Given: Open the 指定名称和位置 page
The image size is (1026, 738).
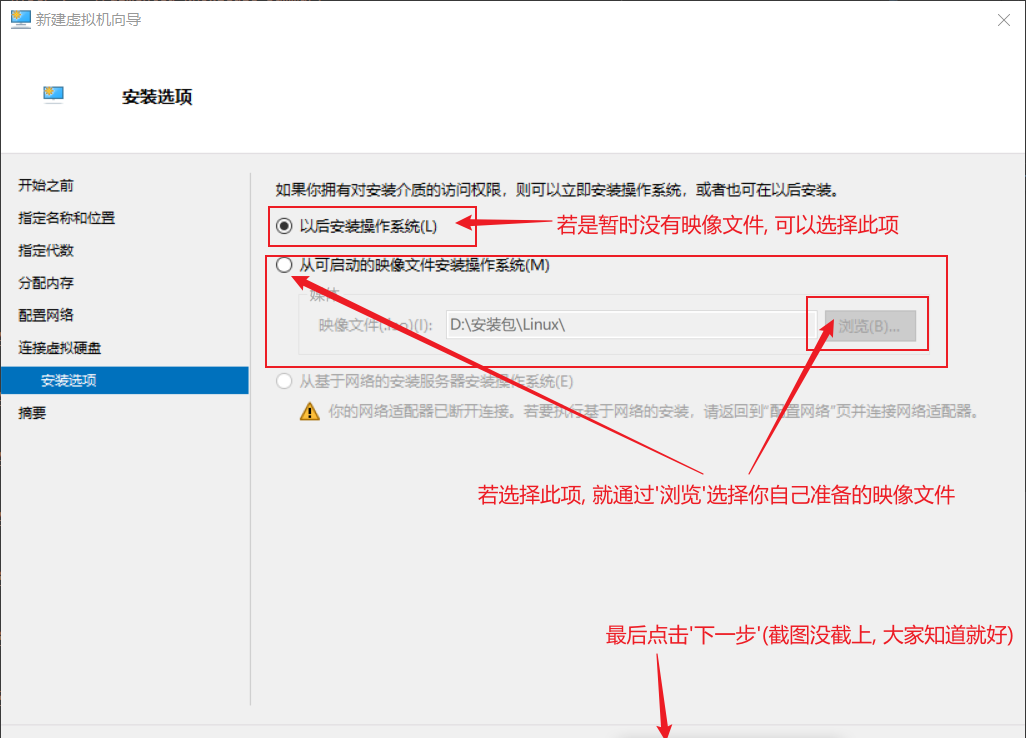Looking at the screenshot, I should tap(66, 218).
